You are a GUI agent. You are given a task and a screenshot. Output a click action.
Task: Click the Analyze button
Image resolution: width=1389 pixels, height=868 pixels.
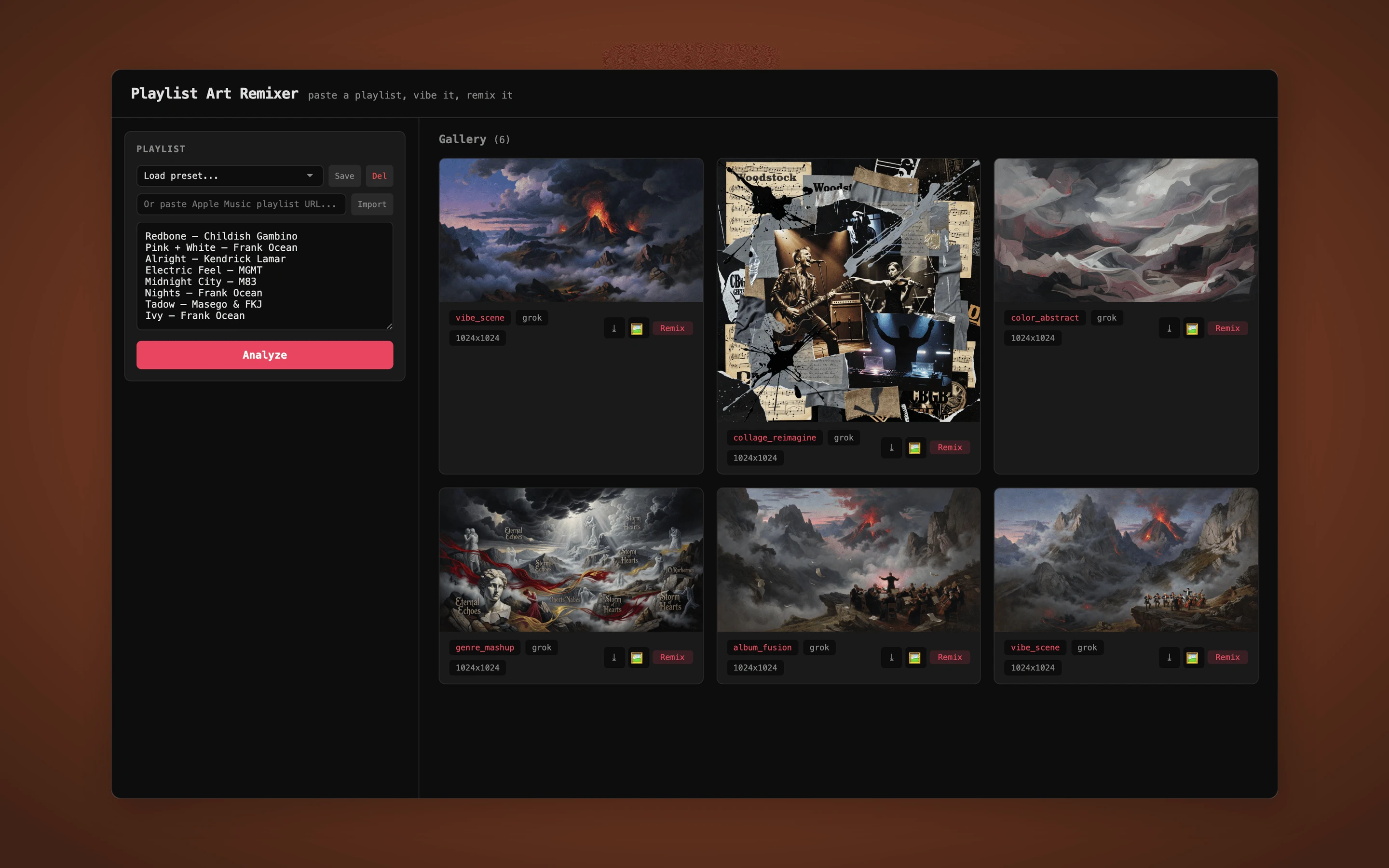[x=265, y=355]
